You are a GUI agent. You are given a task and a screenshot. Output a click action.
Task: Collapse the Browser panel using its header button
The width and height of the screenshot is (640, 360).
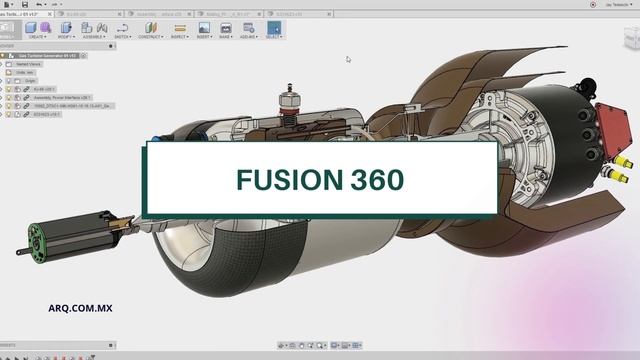[x=111, y=46]
